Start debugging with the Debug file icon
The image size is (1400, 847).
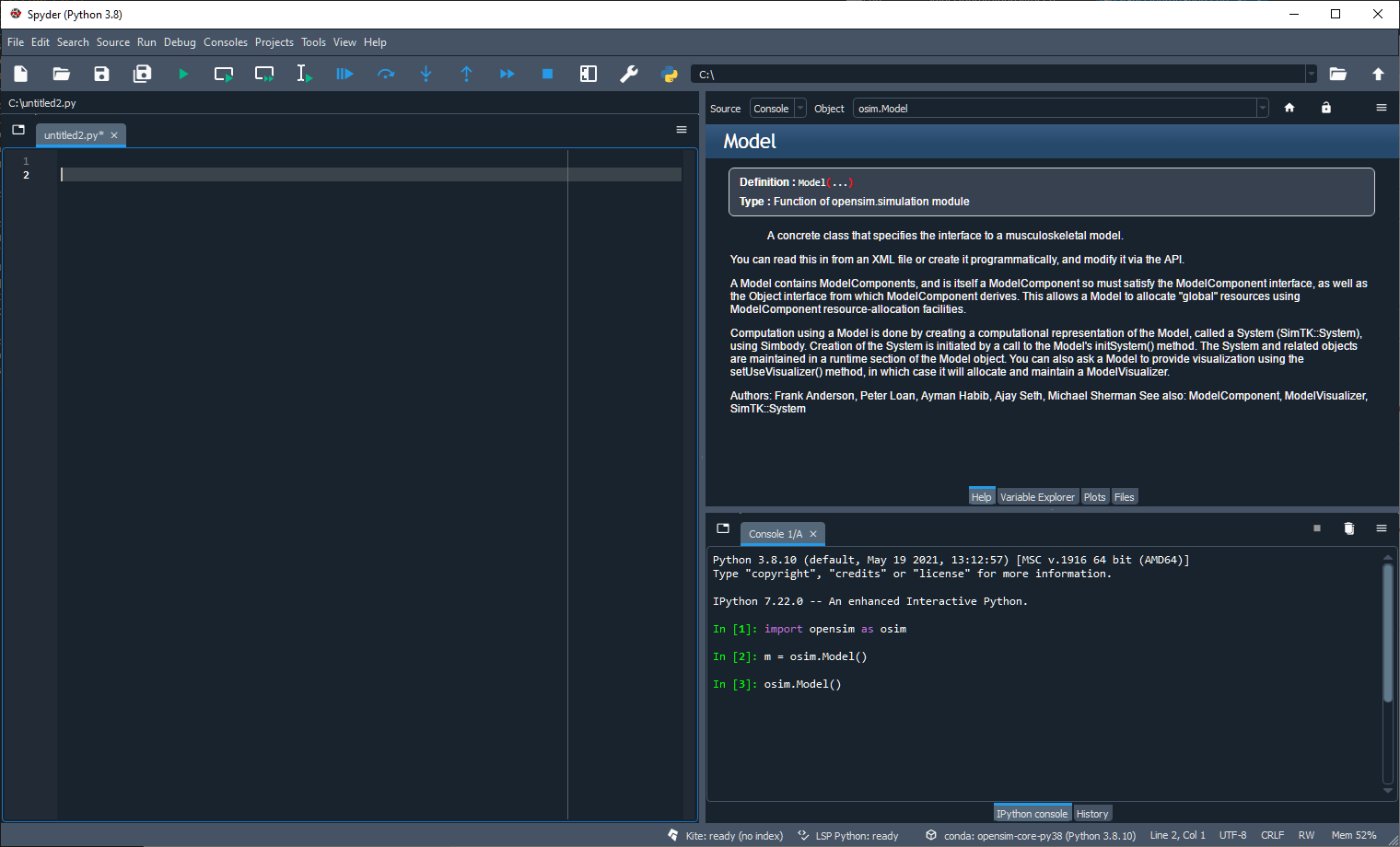[x=344, y=74]
